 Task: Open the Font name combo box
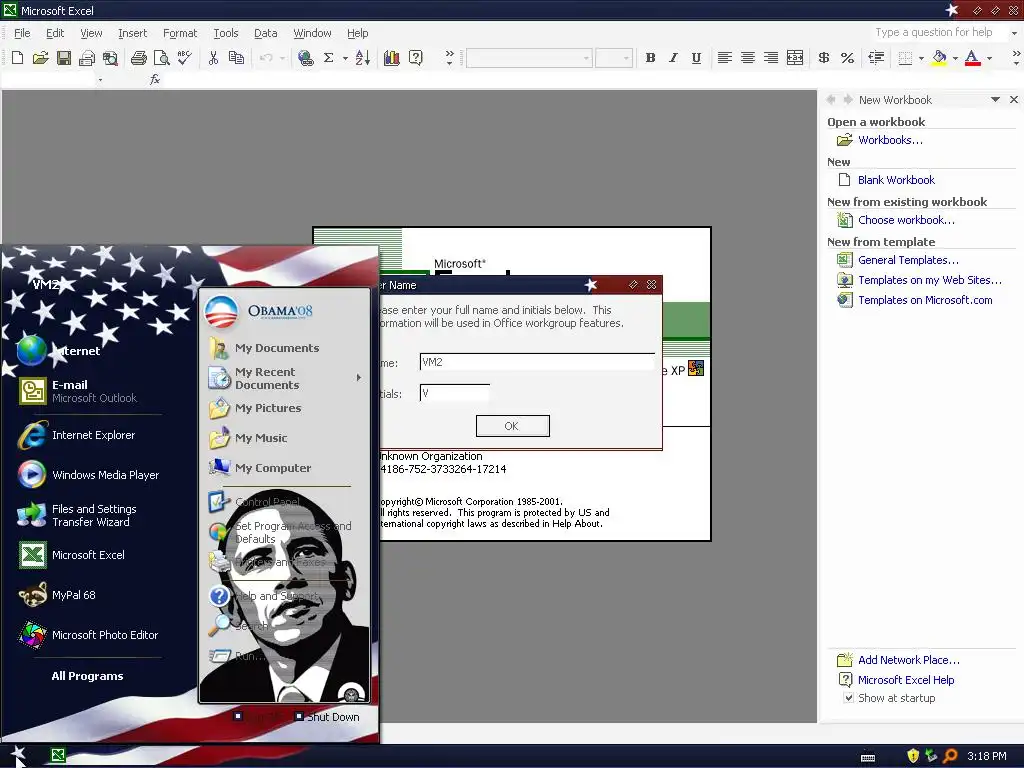(x=529, y=58)
